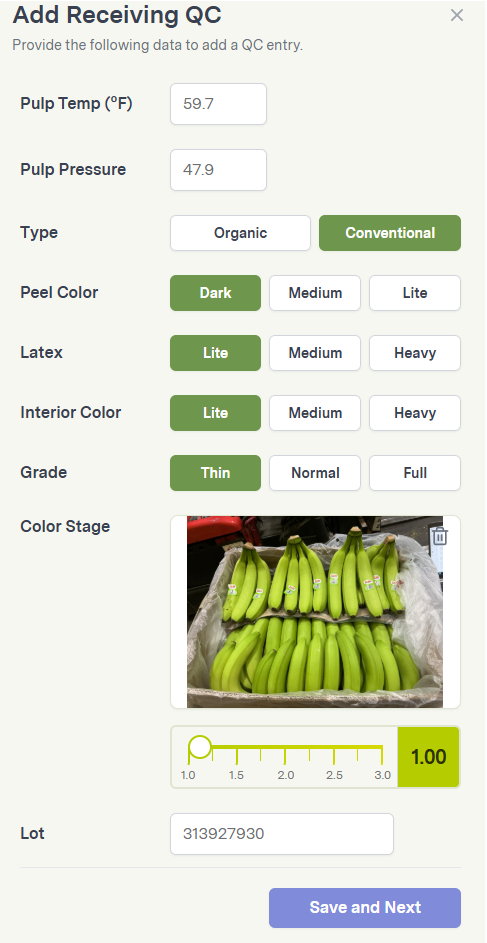Viewport: 487px width, 943px height.
Task: Select Conventional type
Action: pyautogui.click(x=390, y=233)
